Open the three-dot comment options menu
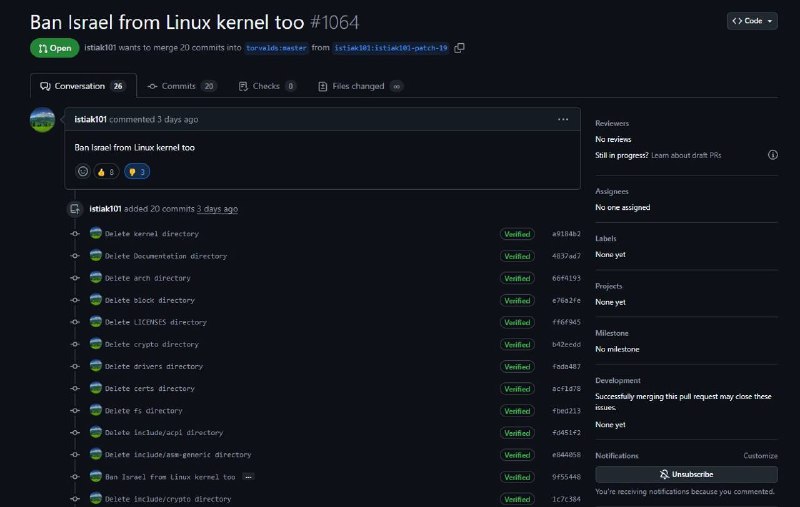Image resolution: width=800 pixels, height=507 pixels. (563, 119)
